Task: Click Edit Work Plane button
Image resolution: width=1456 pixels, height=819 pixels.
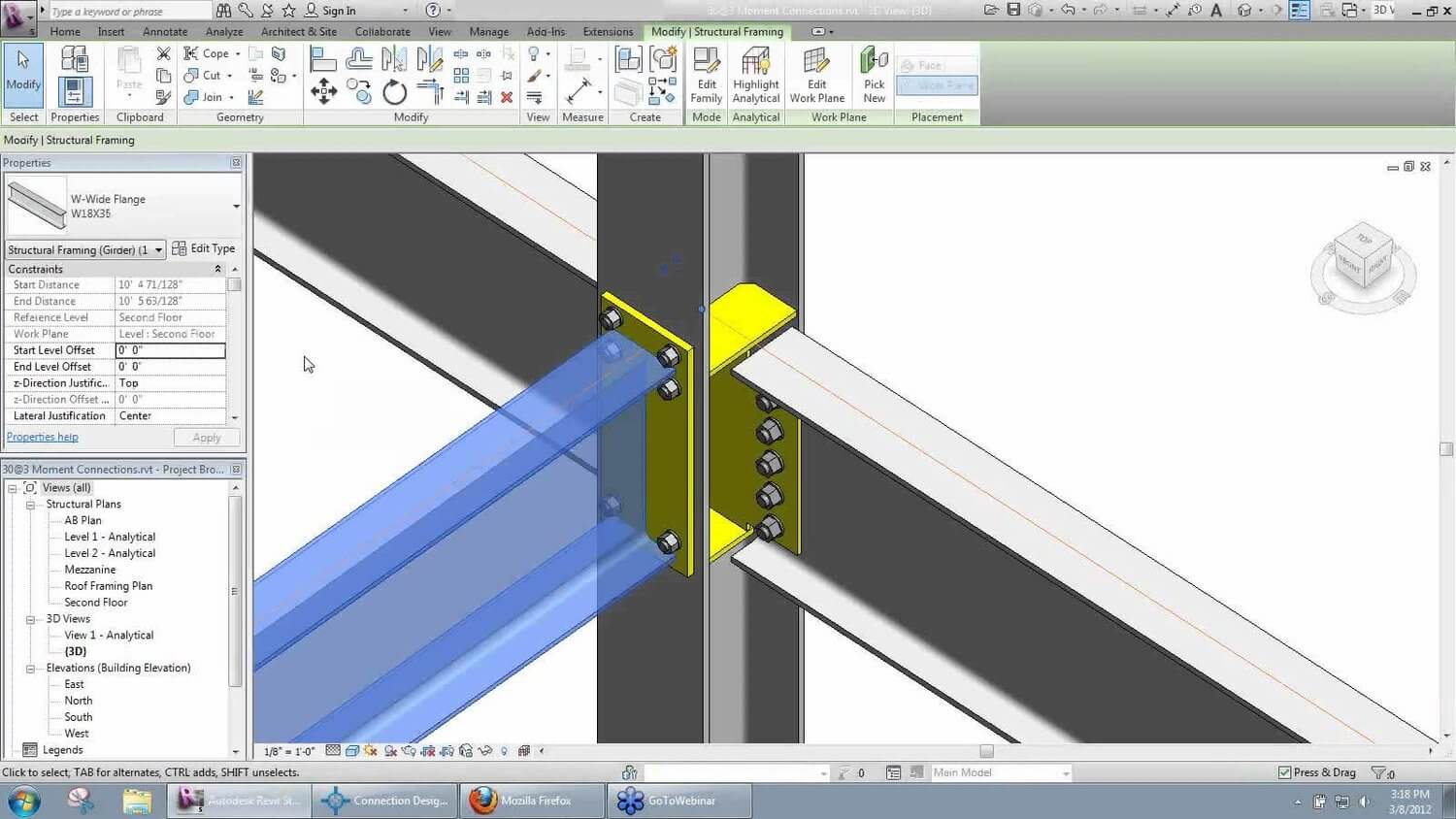Action: point(817,76)
